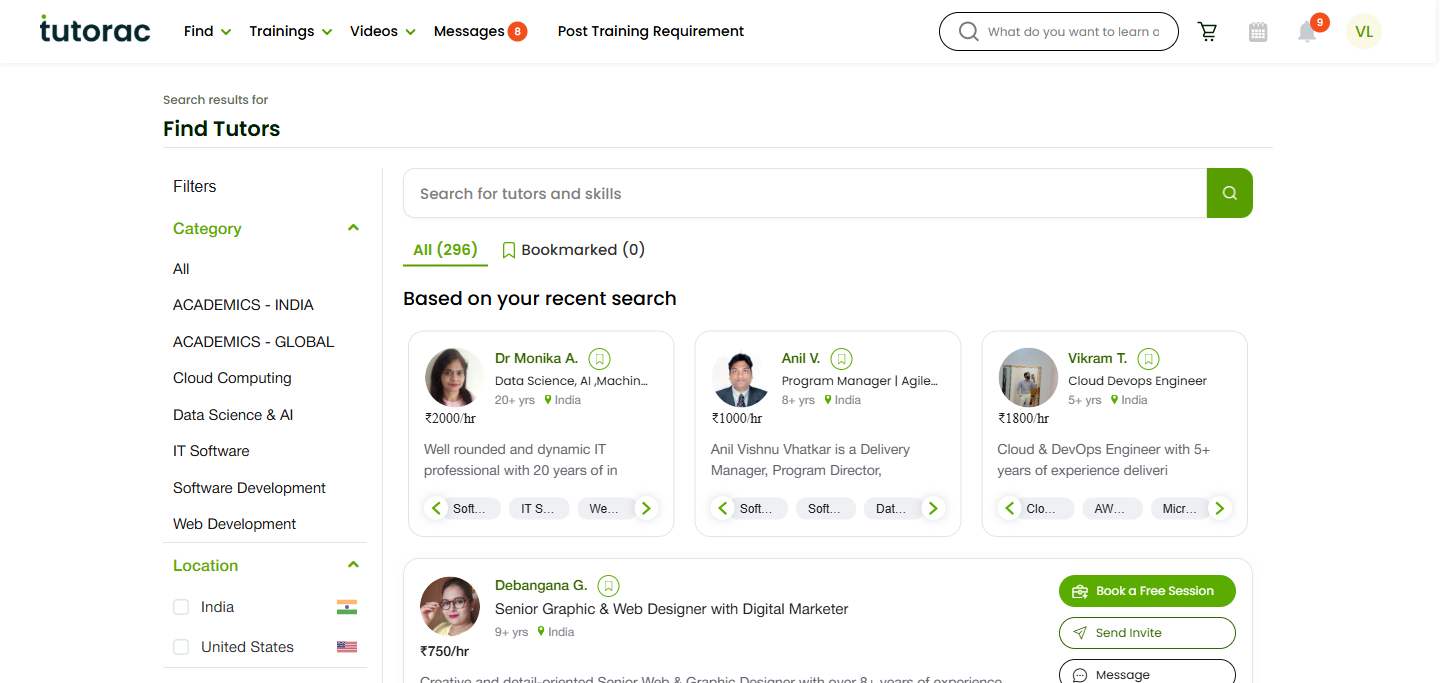The width and height of the screenshot is (1440, 683).
Task: Bookmark Vikram T. tutor
Action: (1149, 358)
